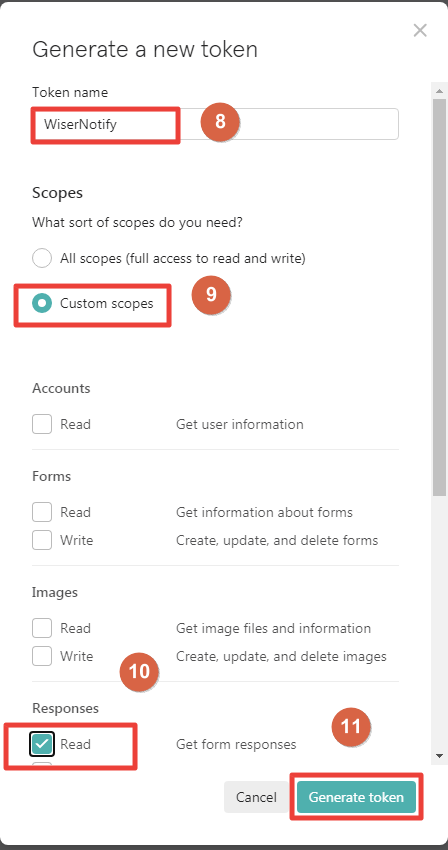Viewport: 448px width, 850px height.
Task: Click the Token name input field
Action: [x=215, y=124]
